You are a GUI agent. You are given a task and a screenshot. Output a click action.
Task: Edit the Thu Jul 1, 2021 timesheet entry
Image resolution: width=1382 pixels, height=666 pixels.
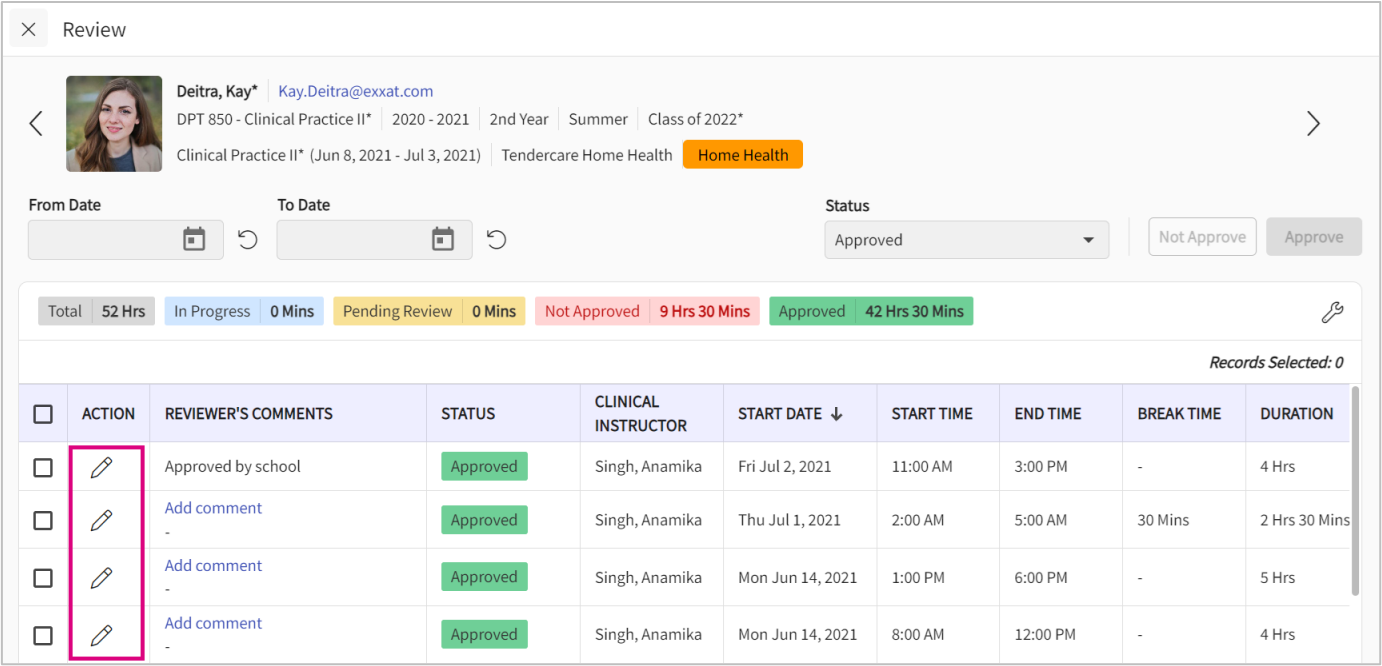(101, 520)
